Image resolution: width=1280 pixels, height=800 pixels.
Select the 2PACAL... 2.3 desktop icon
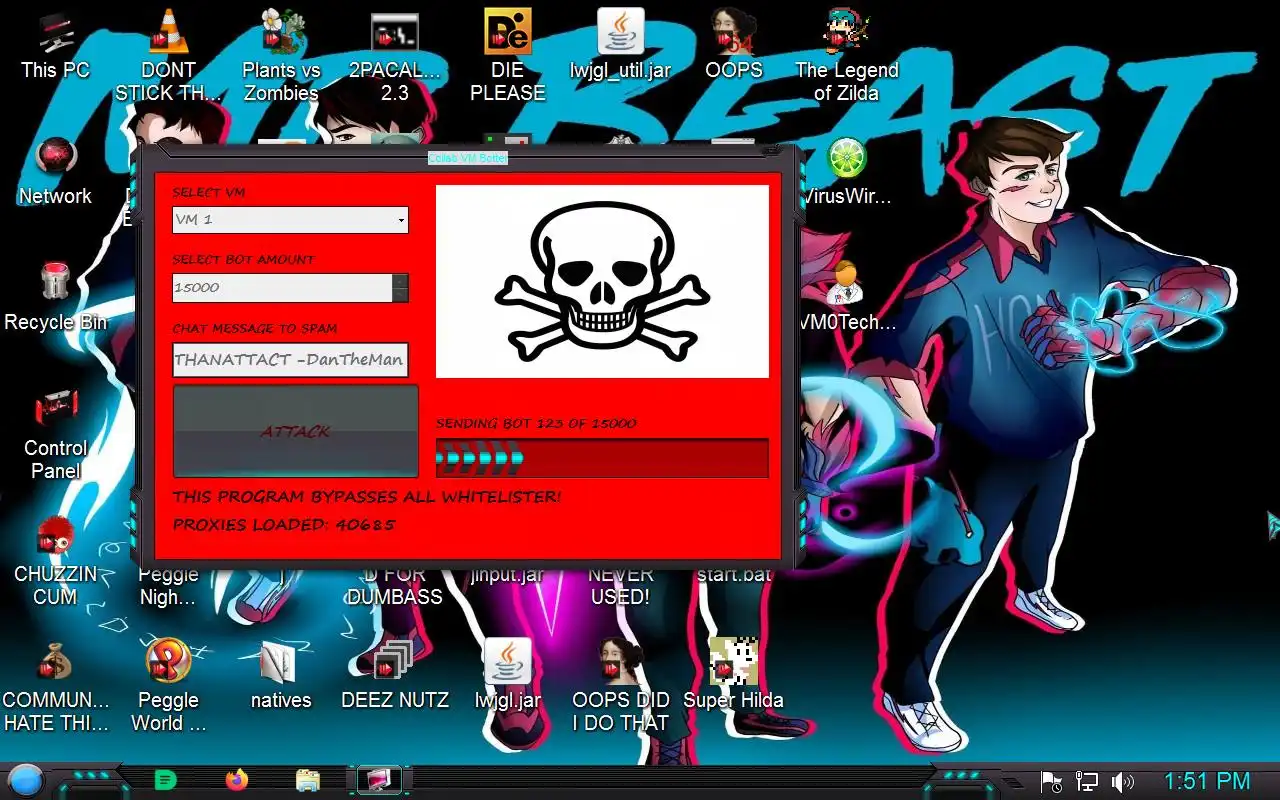tap(394, 55)
